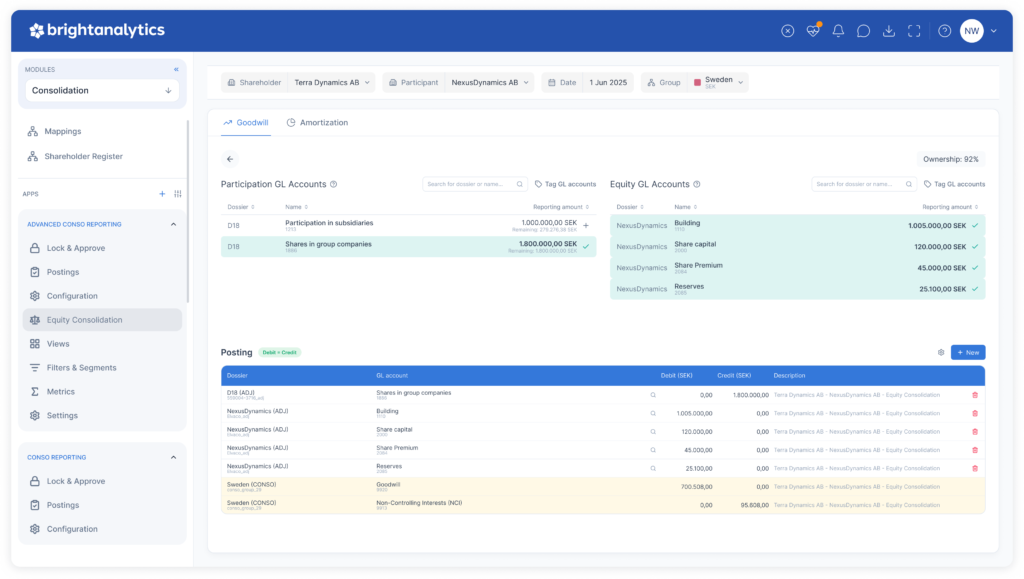This screenshot has width=1024, height=579.
Task: Open the help question mark icon
Action: click(944, 31)
